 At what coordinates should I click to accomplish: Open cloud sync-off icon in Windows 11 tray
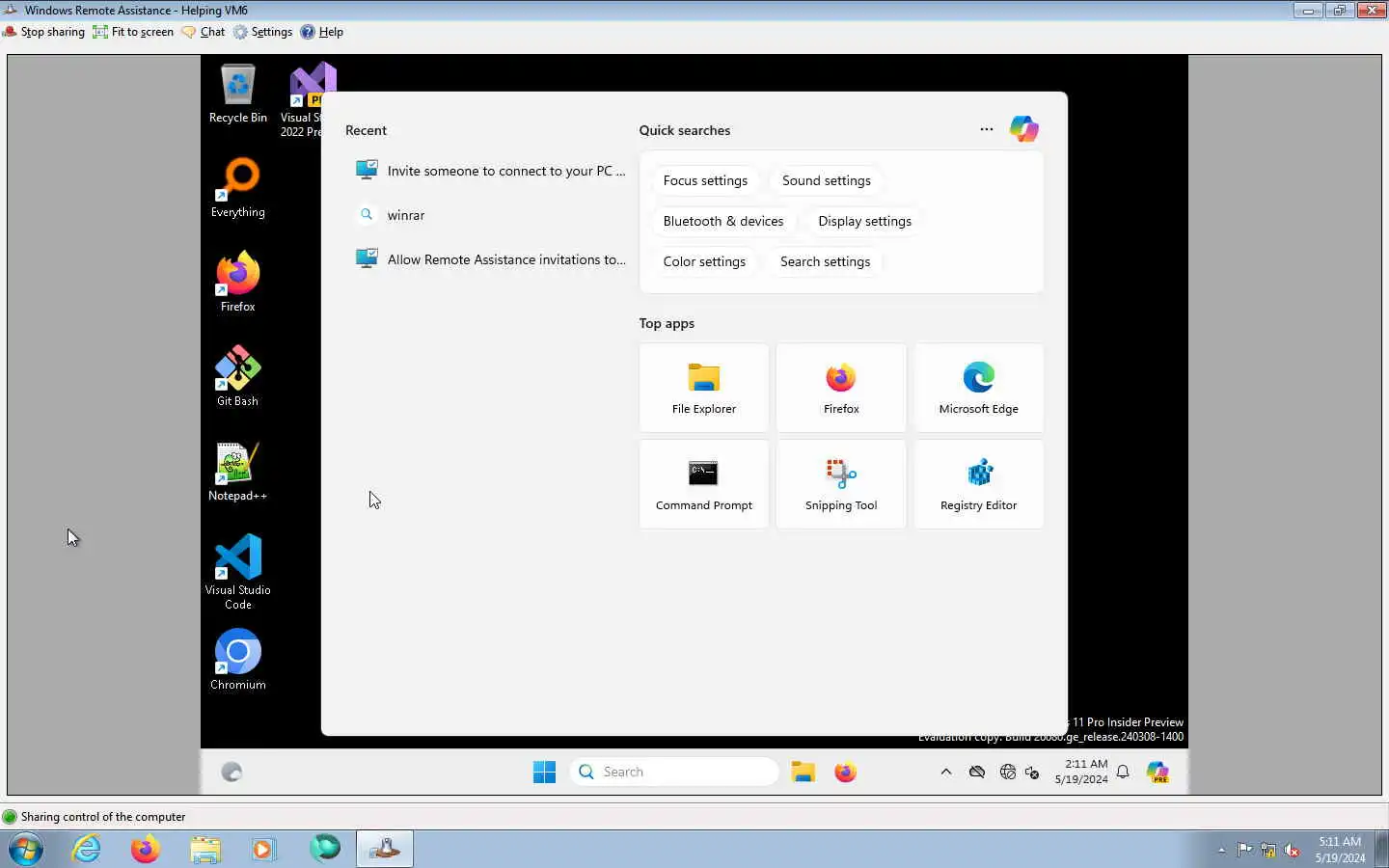click(977, 772)
